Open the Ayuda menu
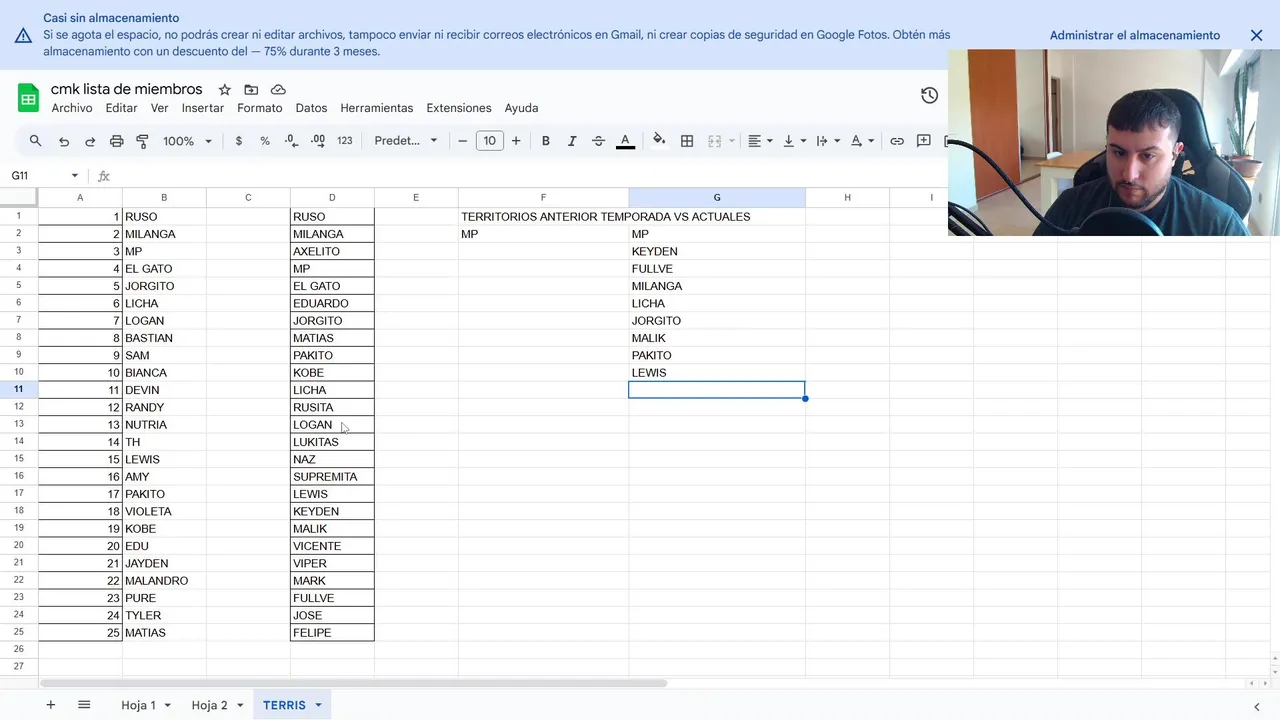Image resolution: width=1280 pixels, height=720 pixels. [x=521, y=108]
